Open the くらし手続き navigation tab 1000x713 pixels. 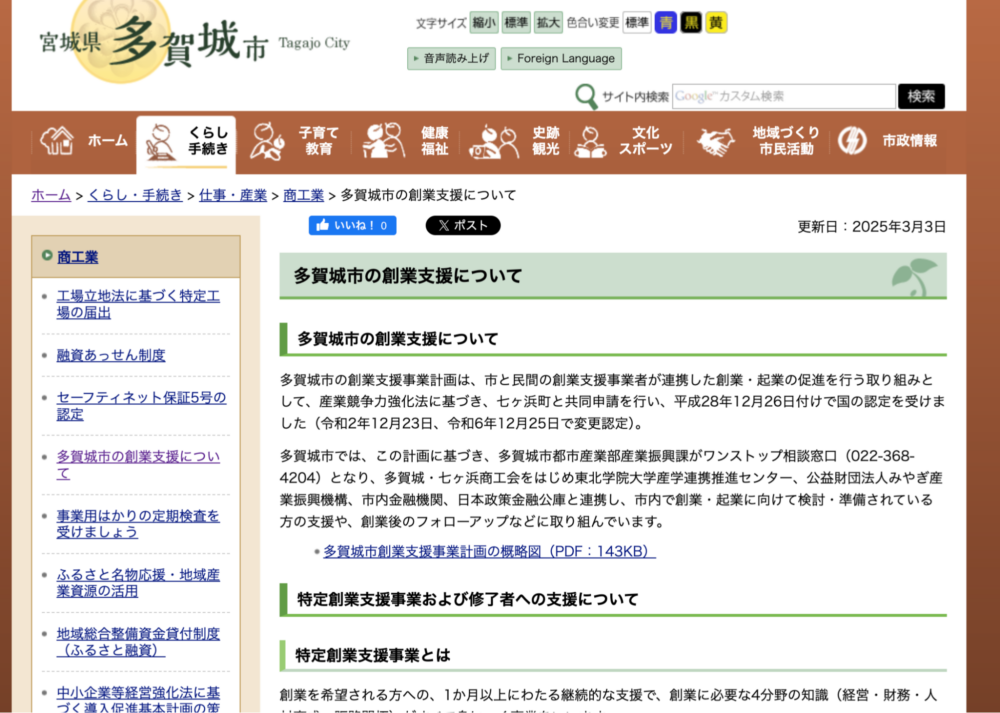(186, 143)
